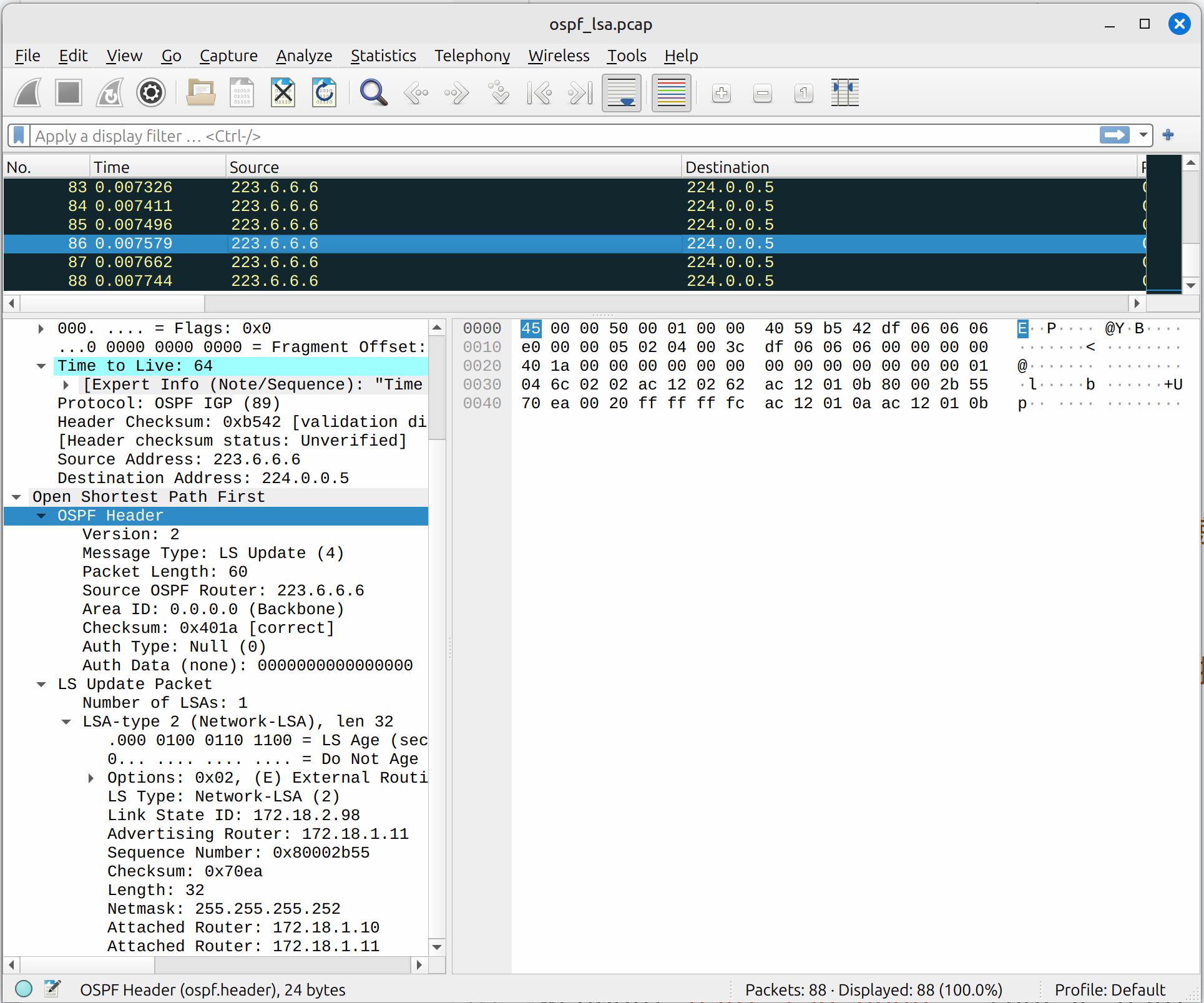Image resolution: width=1204 pixels, height=1003 pixels.
Task: Expand the Flags: 0x0 field
Action: pos(41,328)
